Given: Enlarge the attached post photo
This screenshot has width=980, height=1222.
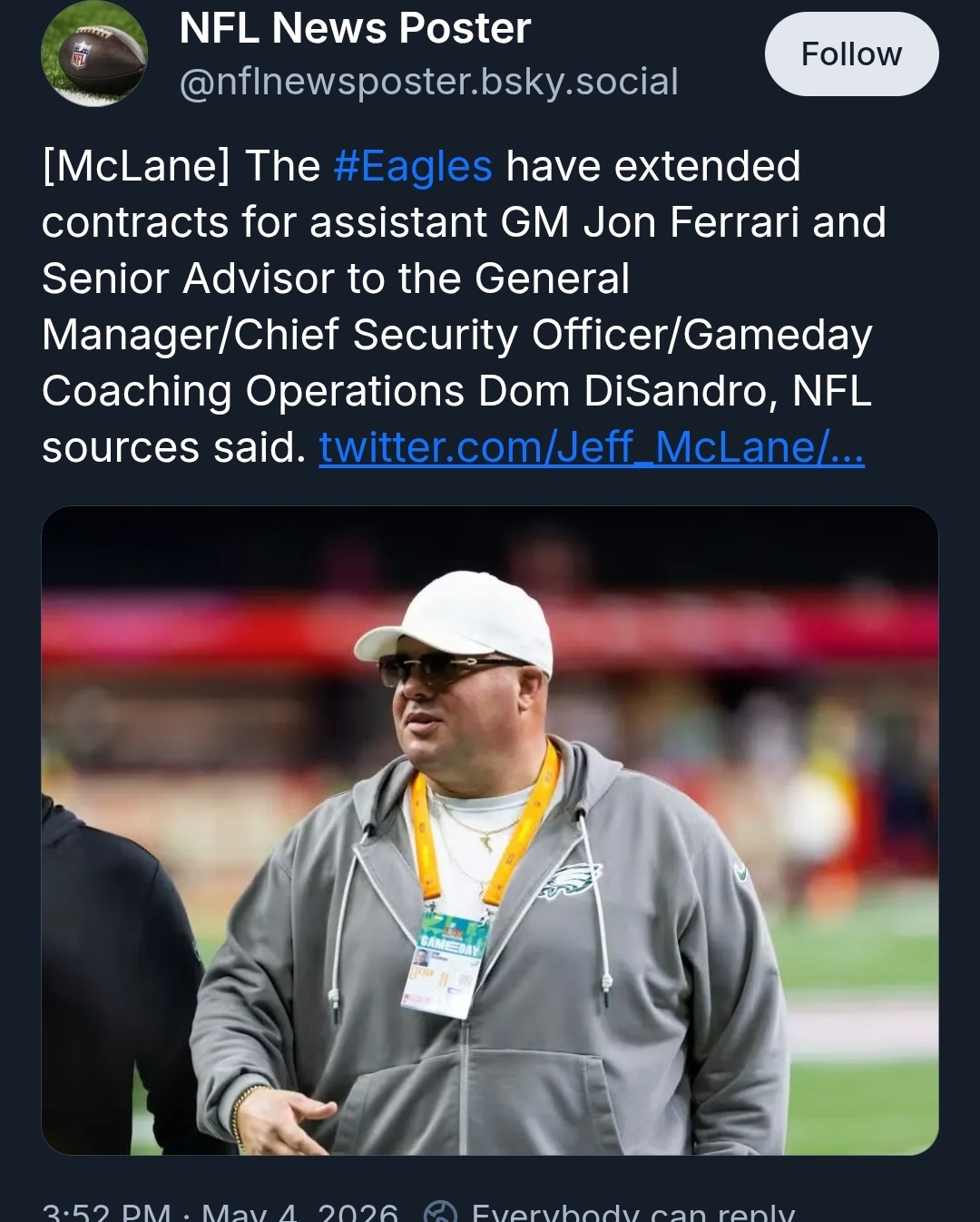Looking at the screenshot, I should (x=490, y=830).
